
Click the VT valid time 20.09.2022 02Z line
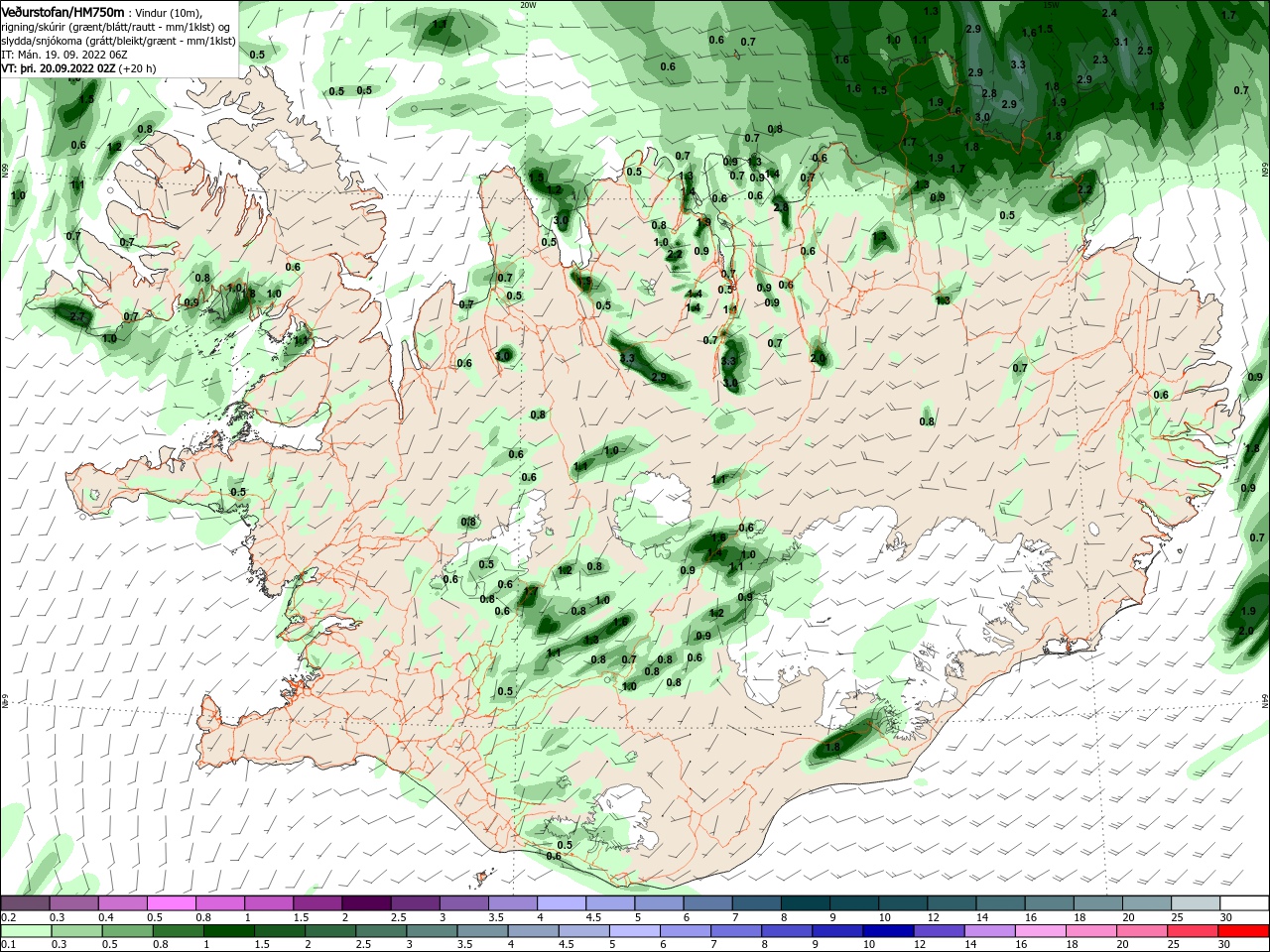78,68
